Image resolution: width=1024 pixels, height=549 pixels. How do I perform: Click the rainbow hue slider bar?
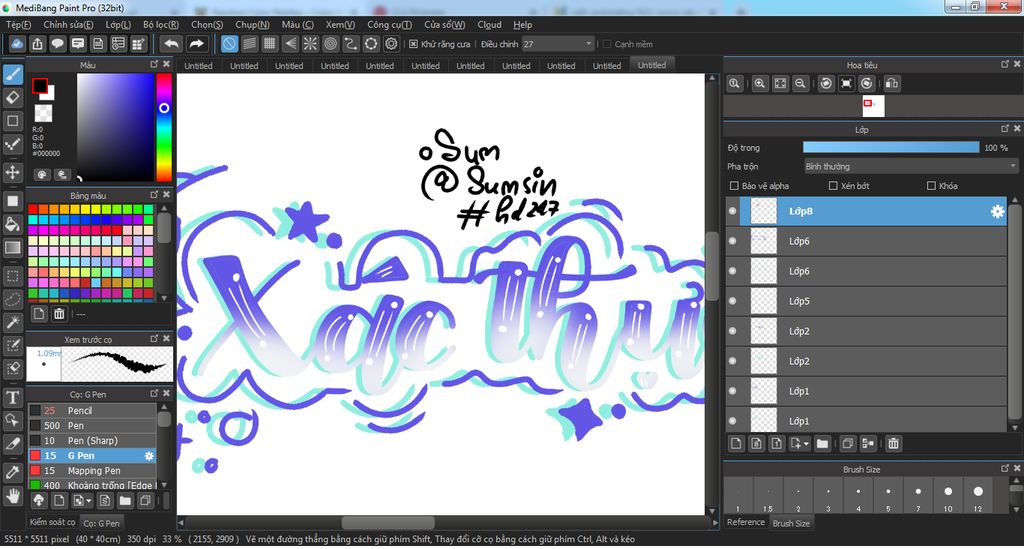tap(164, 127)
